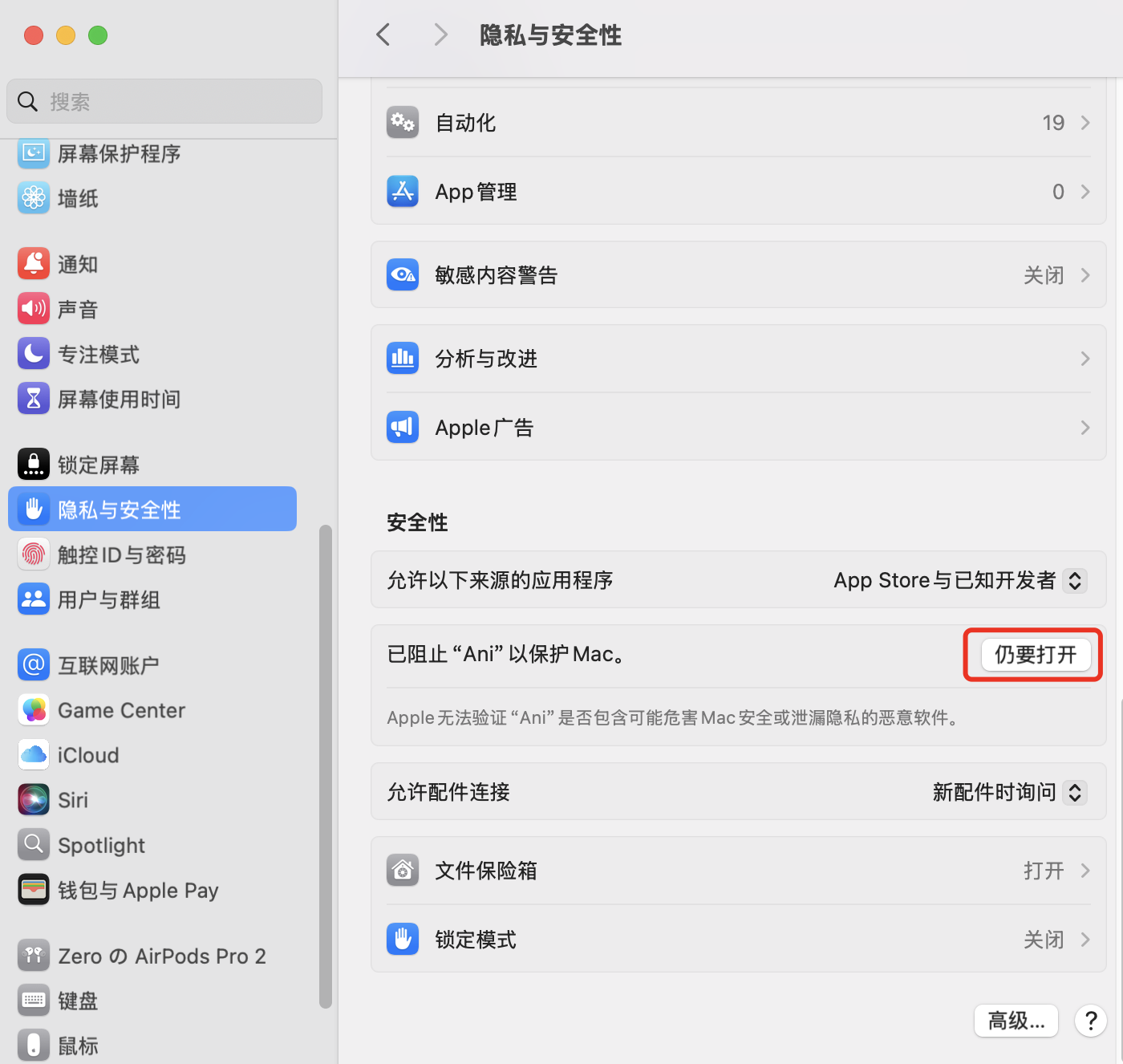The image size is (1123, 1064).
Task: Expand the 分析与改进 row chevron
Action: 1085,359
